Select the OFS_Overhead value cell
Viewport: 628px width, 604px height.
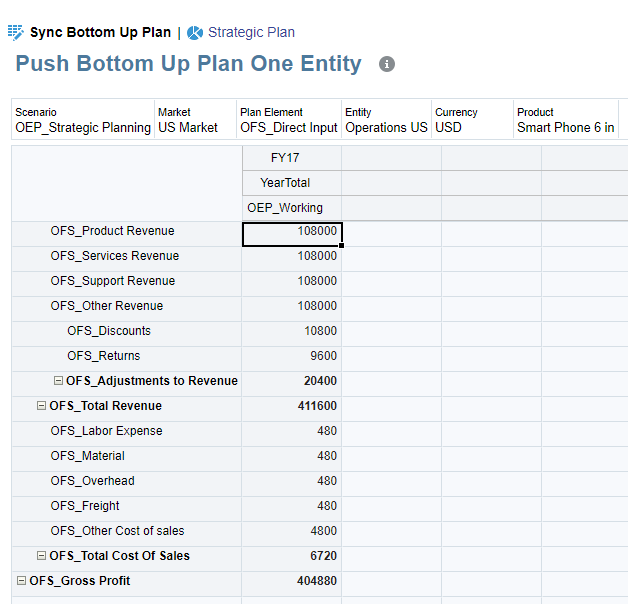tap(292, 484)
